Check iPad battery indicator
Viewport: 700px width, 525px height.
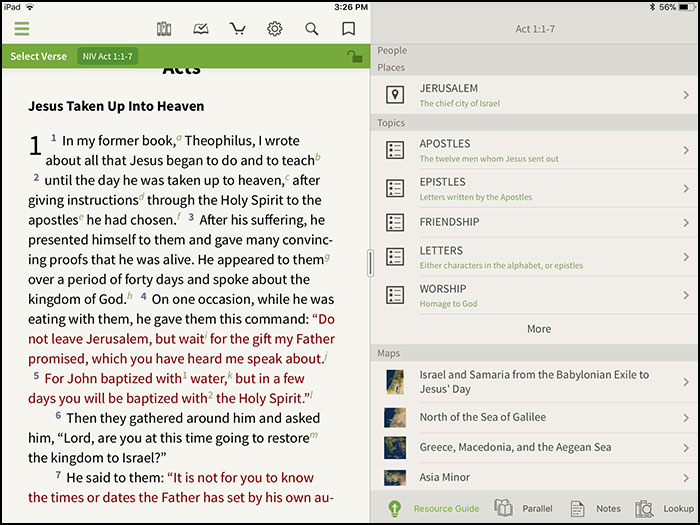(687, 7)
